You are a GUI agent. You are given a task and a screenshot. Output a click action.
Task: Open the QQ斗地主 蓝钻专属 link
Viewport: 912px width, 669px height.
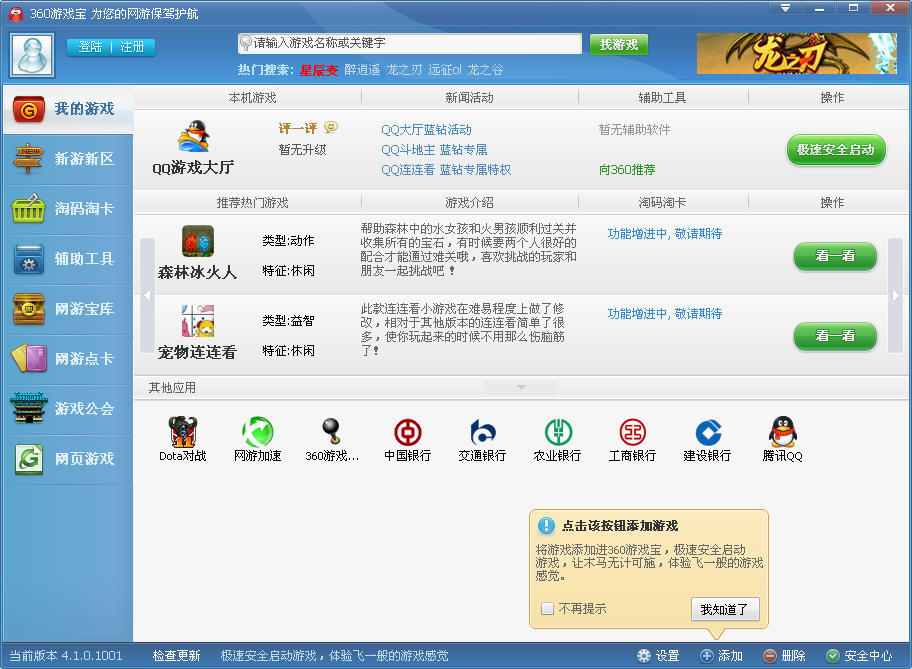tap(434, 150)
